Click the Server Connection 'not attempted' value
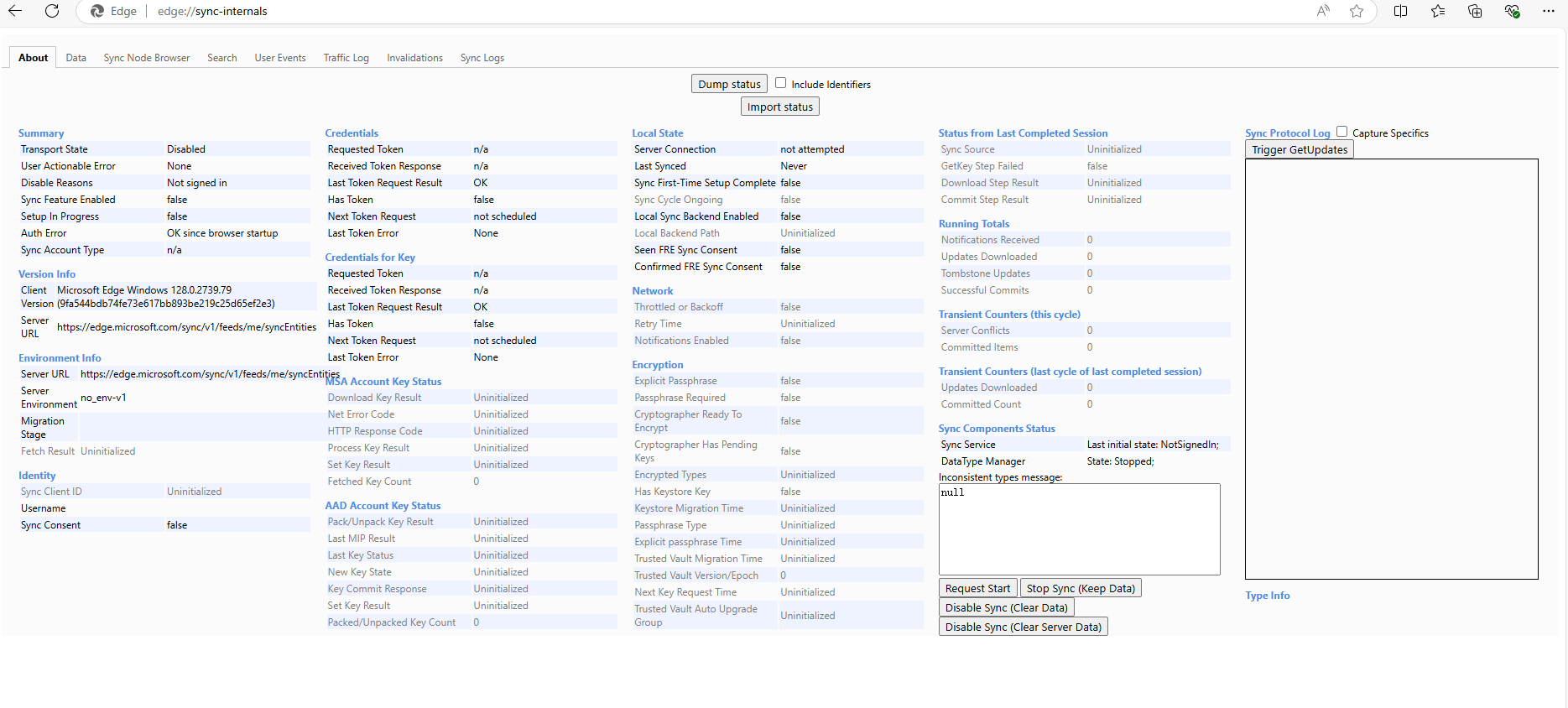 click(812, 149)
